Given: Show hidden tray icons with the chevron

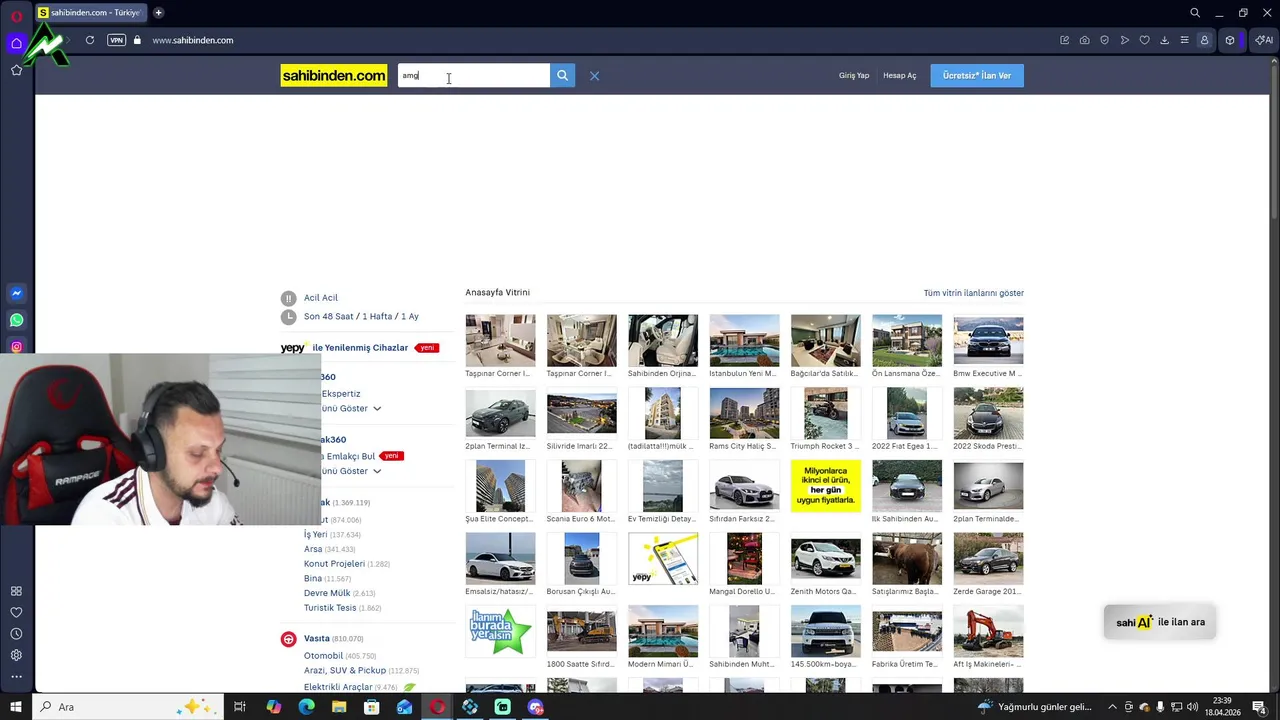Looking at the screenshot, I should click(1112, 707).
